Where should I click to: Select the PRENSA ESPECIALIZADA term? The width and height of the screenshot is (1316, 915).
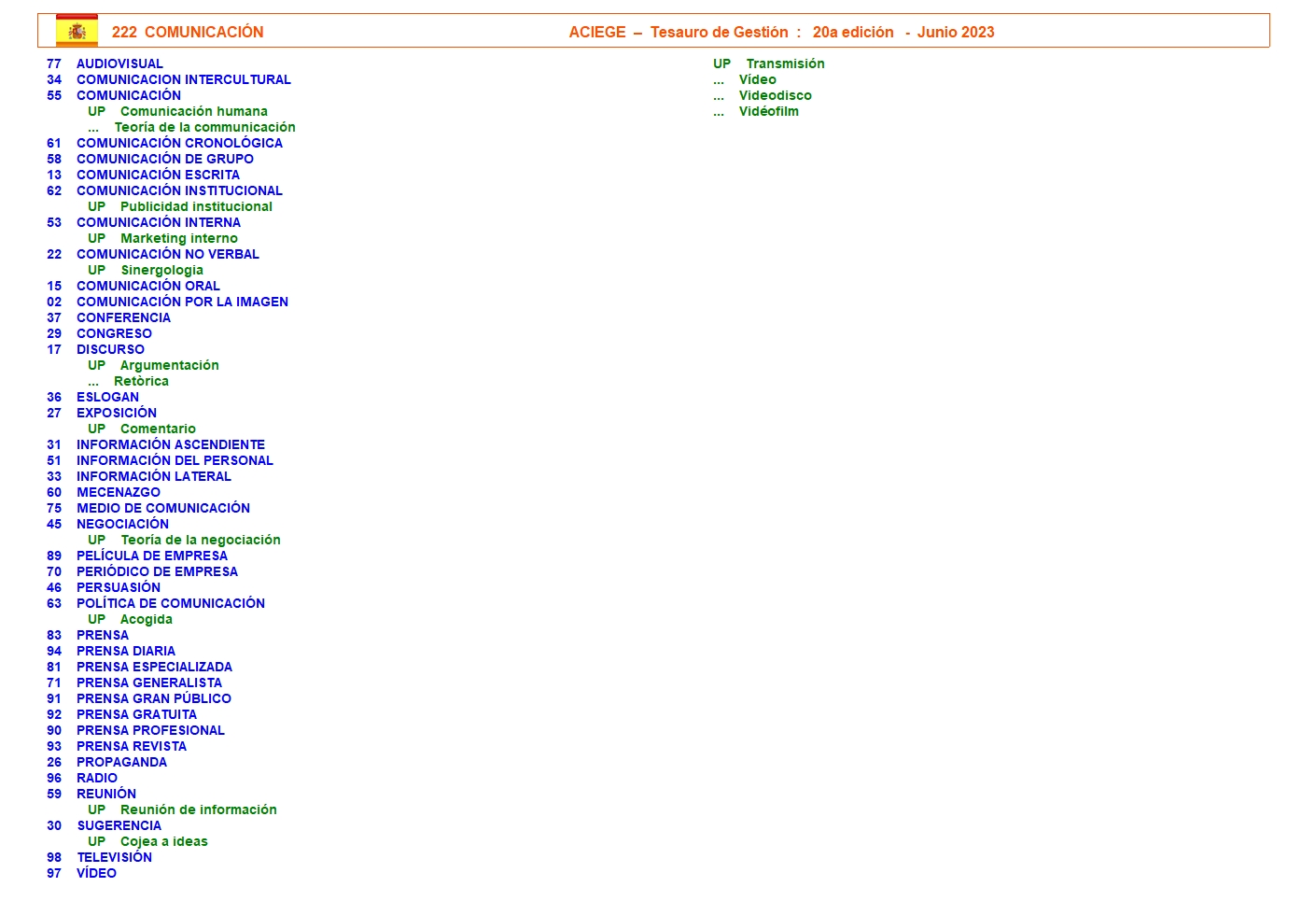point(154,667)
